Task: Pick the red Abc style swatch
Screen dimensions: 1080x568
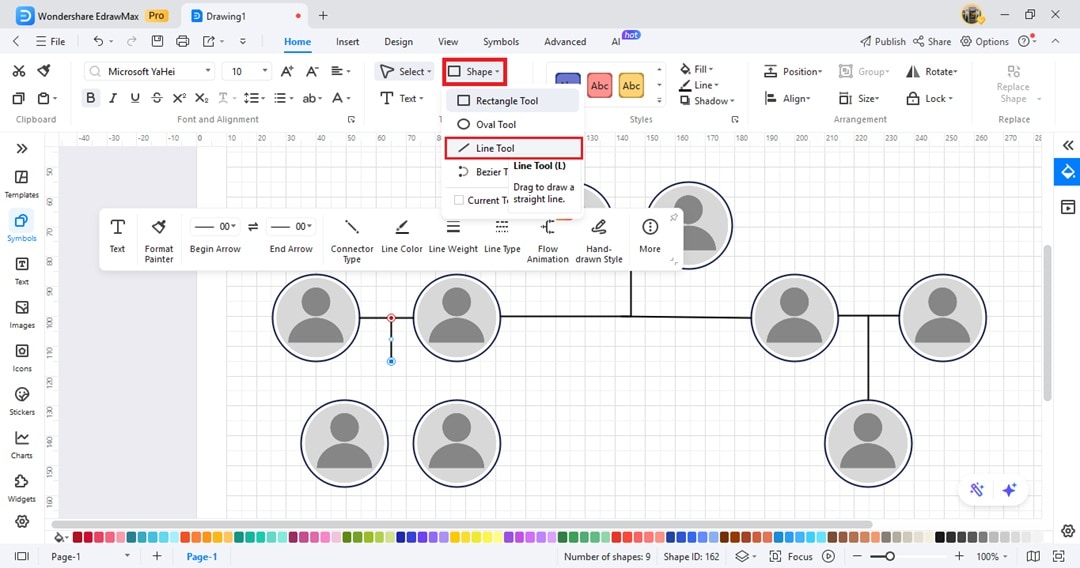Action: tap(599, 86)
